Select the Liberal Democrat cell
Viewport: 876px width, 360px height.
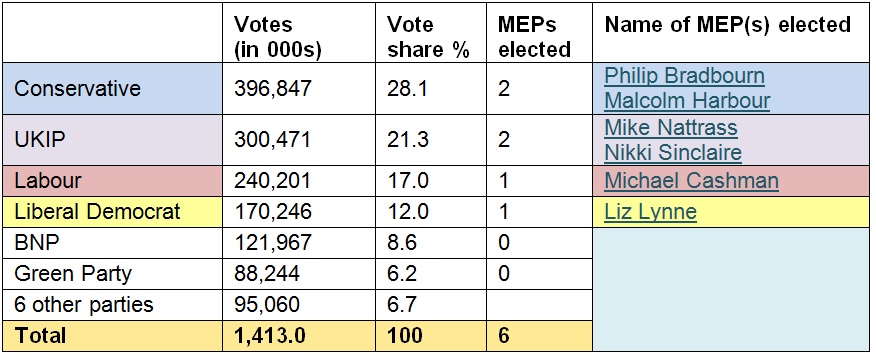(x=112, y=212)
